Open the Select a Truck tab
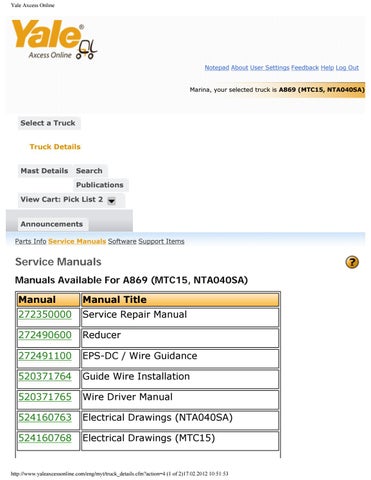The width and height of the screenshot is (371, 480). (x=48, y=123)
